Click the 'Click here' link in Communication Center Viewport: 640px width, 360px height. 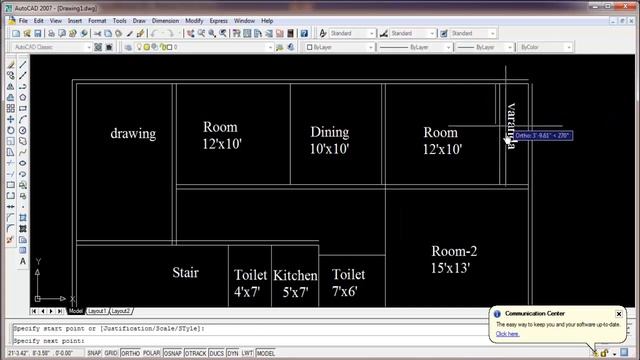tap(507, 334)
